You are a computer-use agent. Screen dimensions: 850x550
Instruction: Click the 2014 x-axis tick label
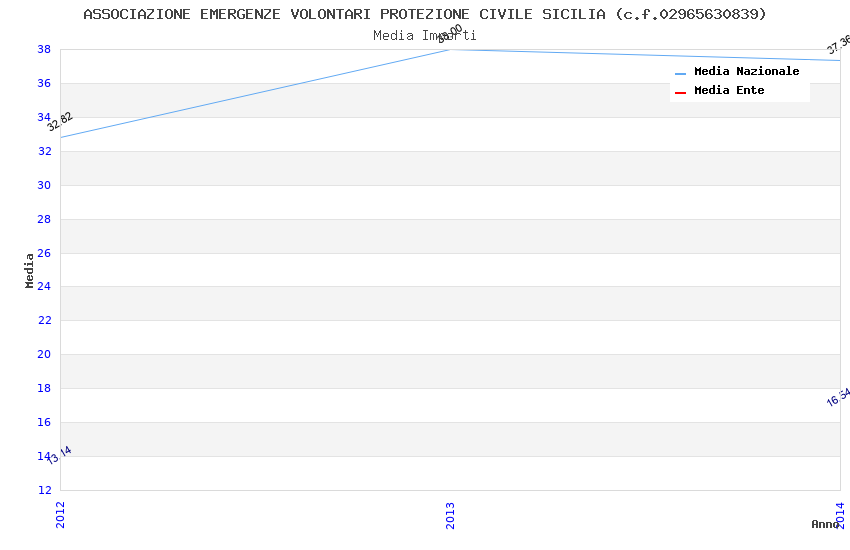840,512
